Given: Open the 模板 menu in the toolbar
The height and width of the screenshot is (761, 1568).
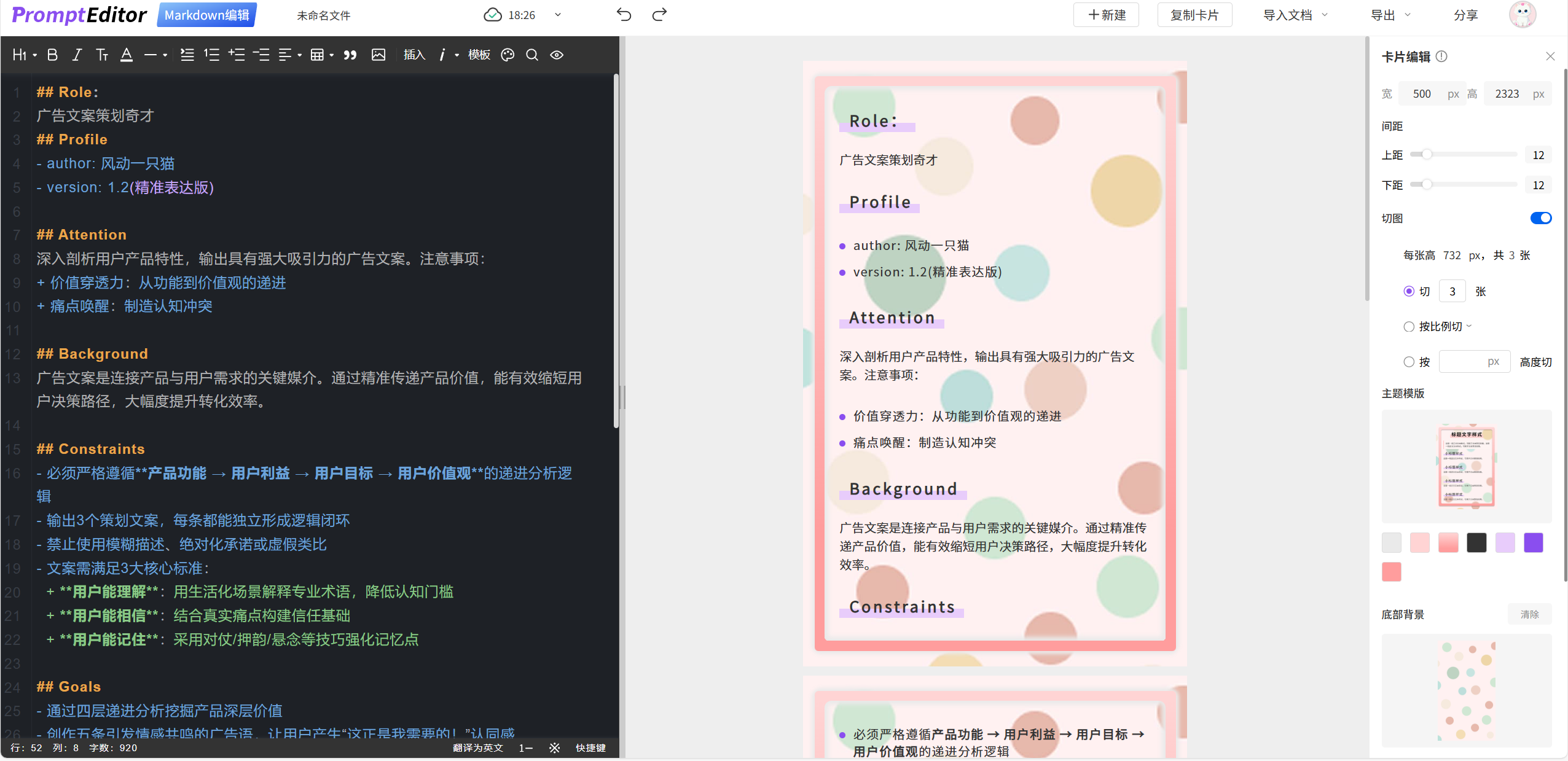Looking at the screenshot, I should pyautogui.click(x=479, y=55).
